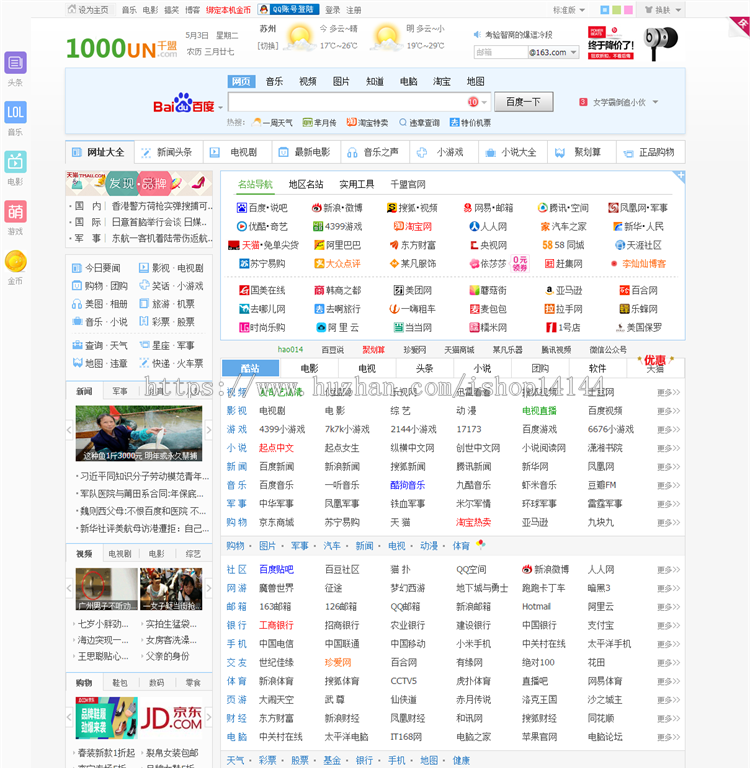Switch to the 地区名站 tab
This screenshot has height=768, width=750.
point(306,184)
